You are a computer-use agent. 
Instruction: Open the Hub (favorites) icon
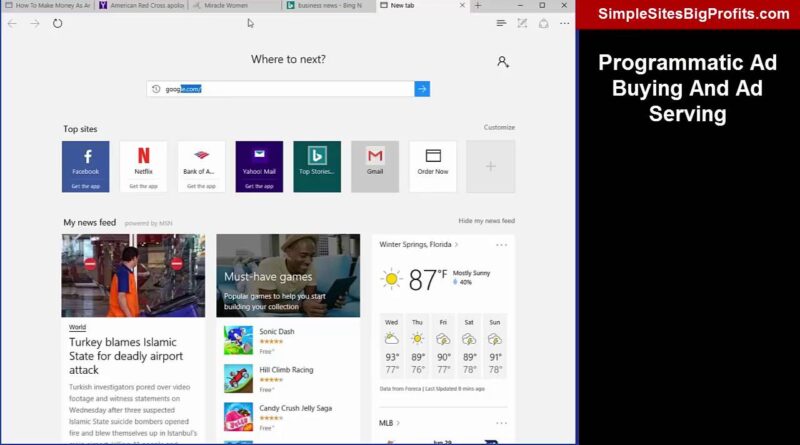click(501, 23)
